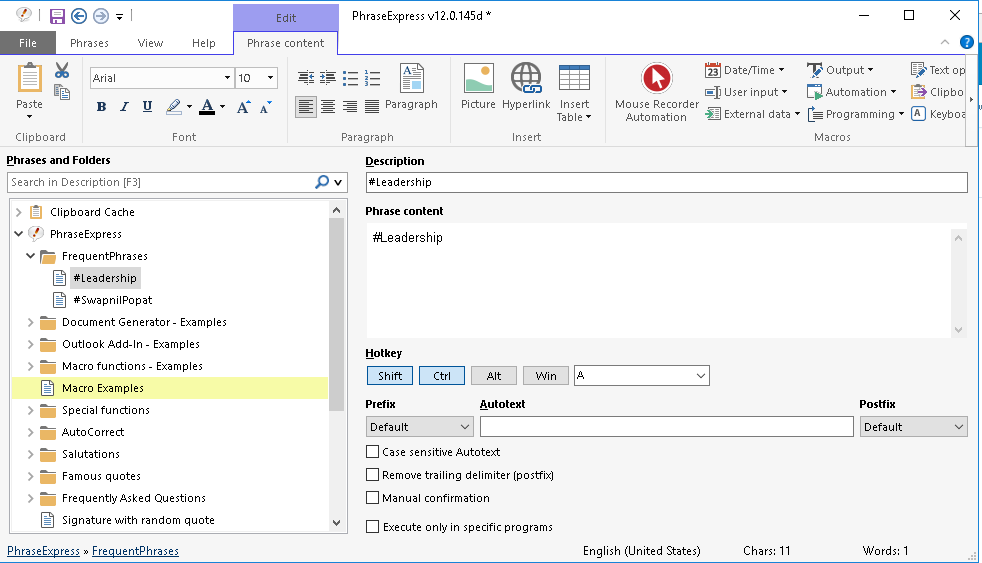Open the Automation macro menu

pyautogui.click(x=852, y=92)
